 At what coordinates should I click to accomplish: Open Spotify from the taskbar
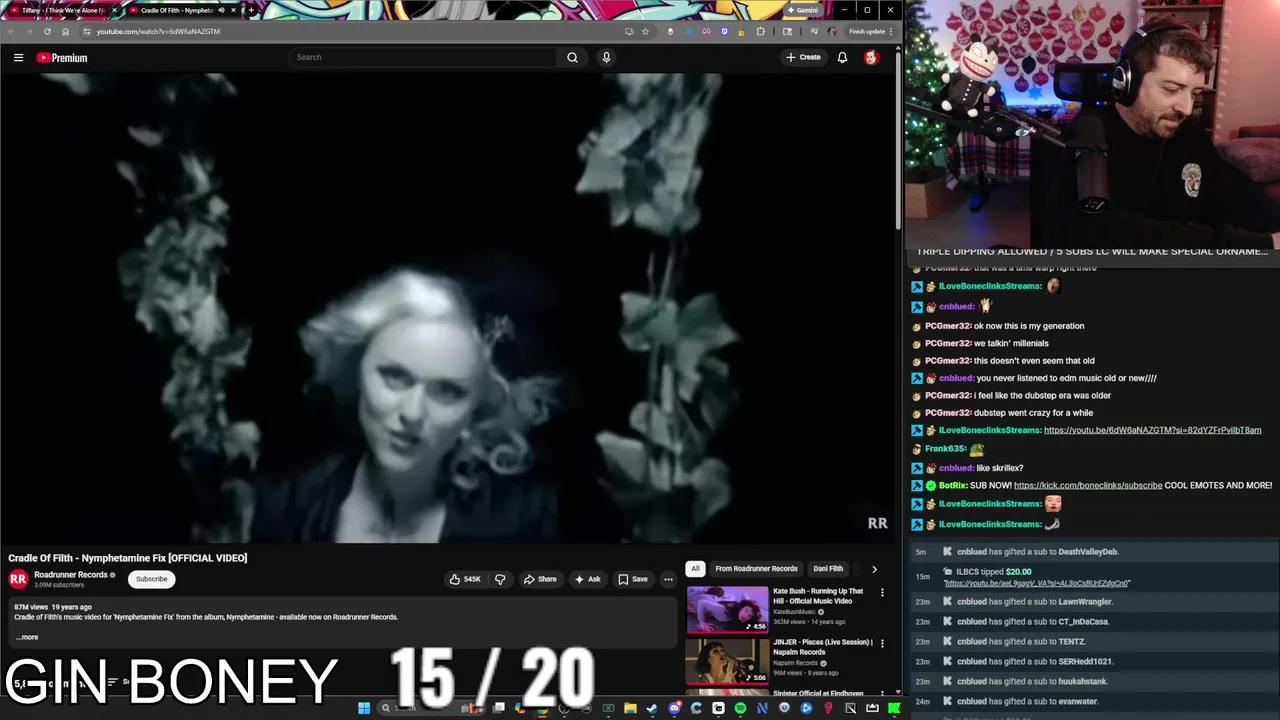tap(740, 708)
